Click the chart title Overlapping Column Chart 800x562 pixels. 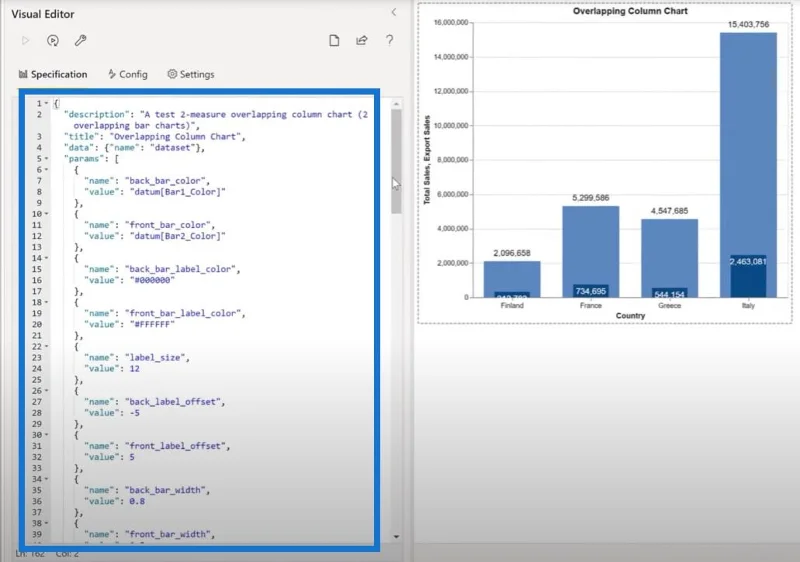[x=630, y=11]
